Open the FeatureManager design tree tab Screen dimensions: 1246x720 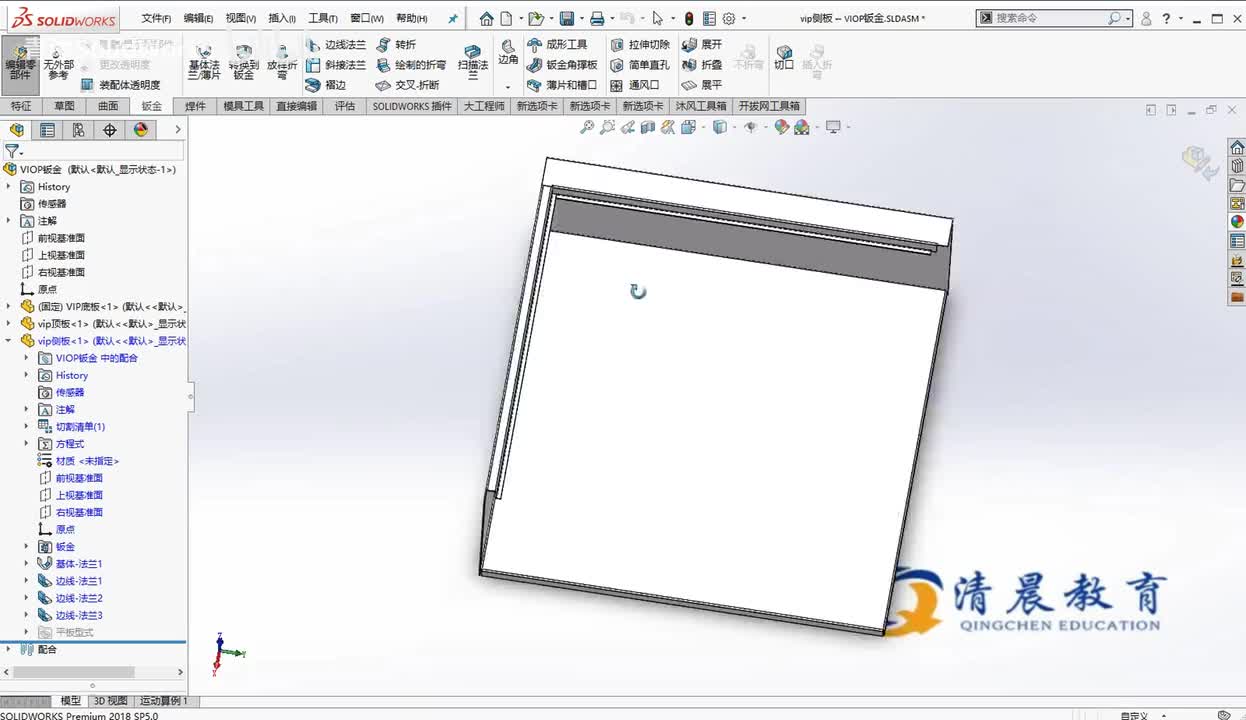tap(16, 130)
